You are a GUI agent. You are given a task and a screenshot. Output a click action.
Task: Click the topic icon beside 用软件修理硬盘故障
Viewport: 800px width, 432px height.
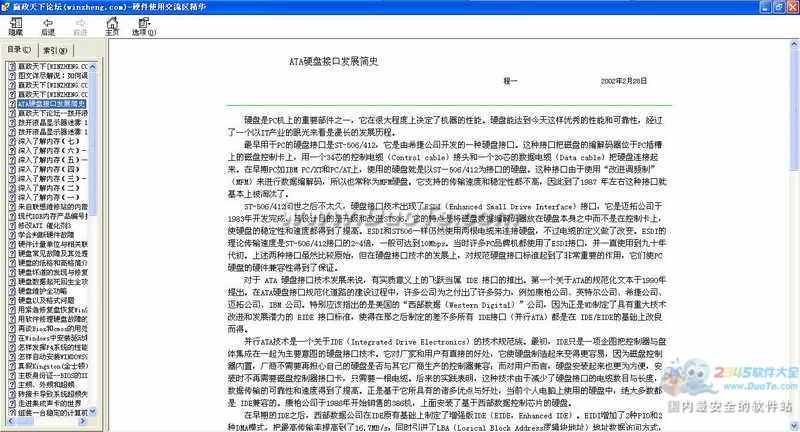13,319
